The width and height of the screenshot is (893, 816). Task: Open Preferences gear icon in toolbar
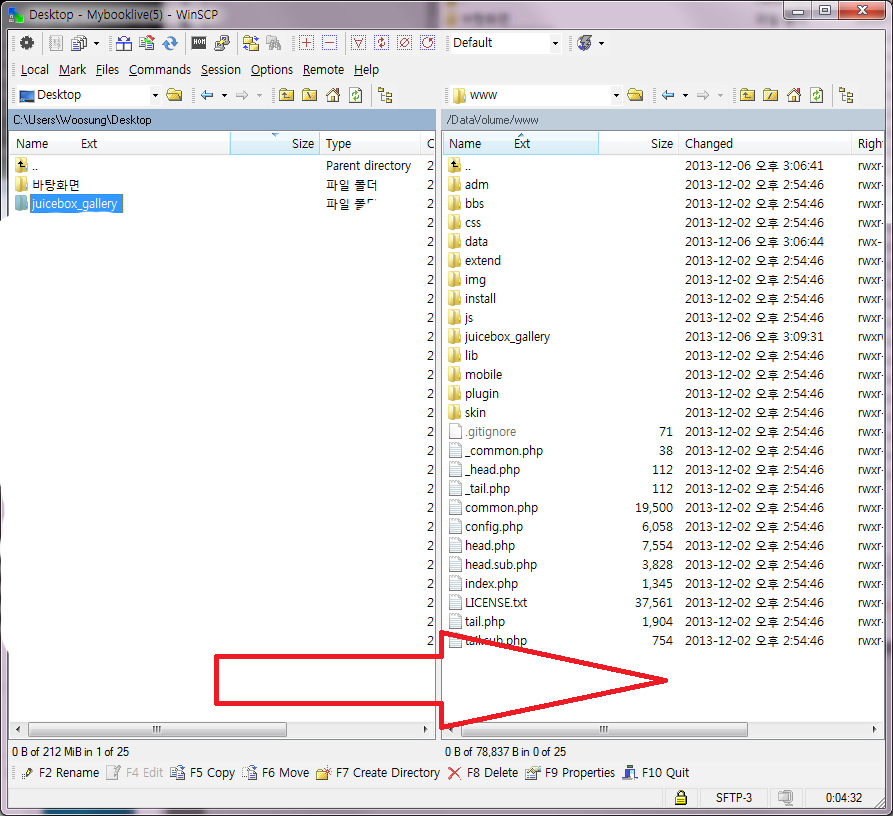point(26,43)
